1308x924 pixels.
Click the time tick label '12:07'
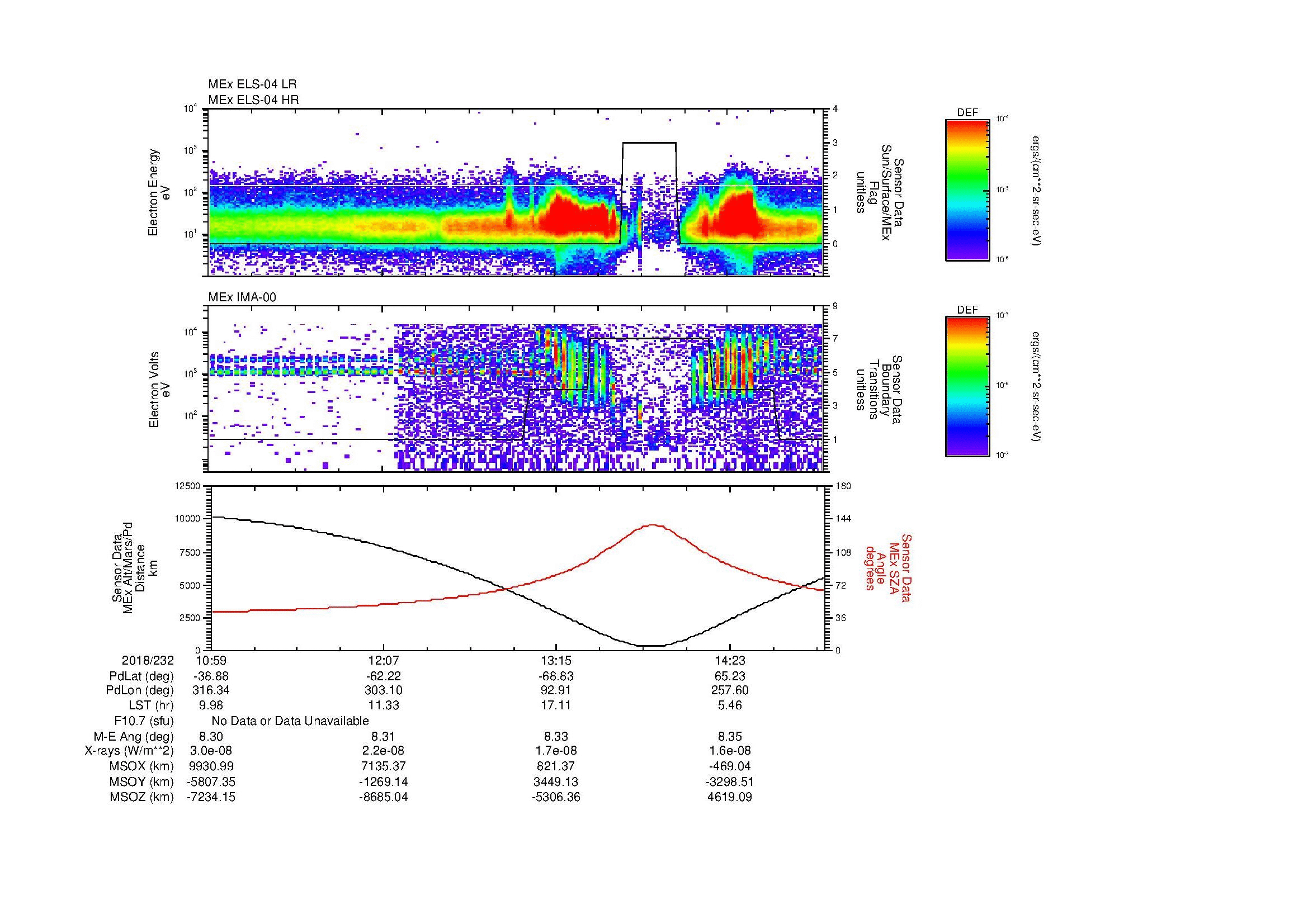[x=384, y=660]
